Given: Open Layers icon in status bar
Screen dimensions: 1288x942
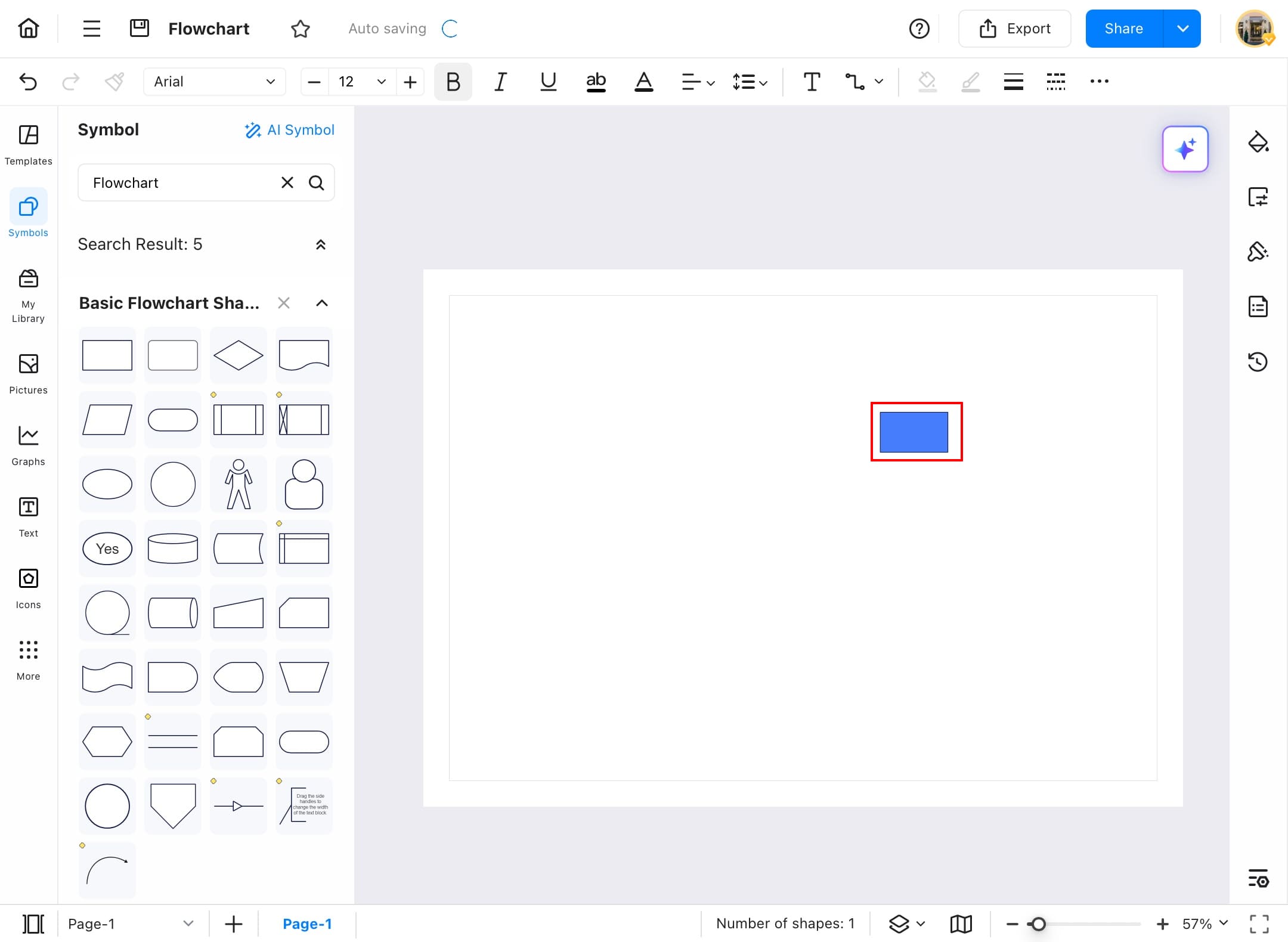Looking at the screenshot, I should (x=899, y=924).
